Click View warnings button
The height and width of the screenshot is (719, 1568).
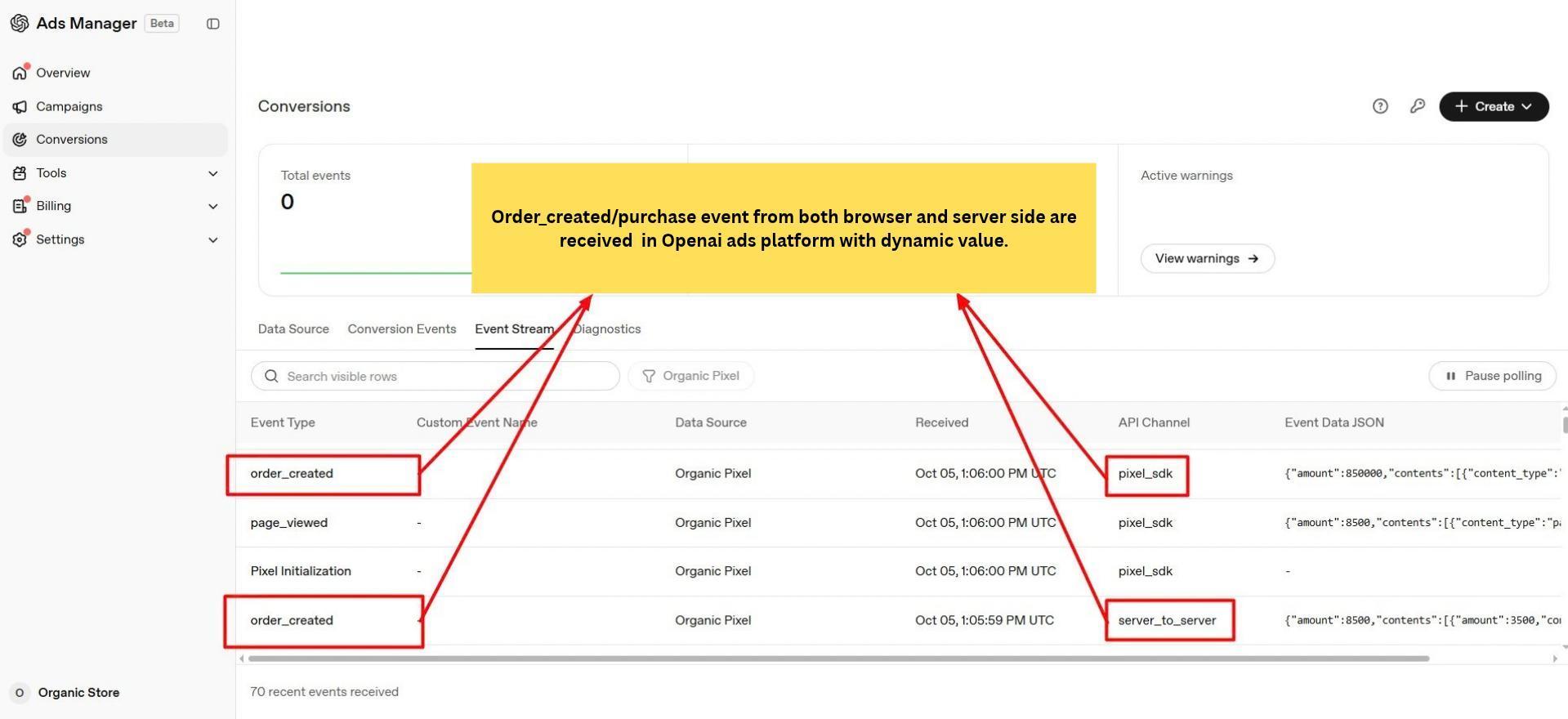pos(1207,258)
